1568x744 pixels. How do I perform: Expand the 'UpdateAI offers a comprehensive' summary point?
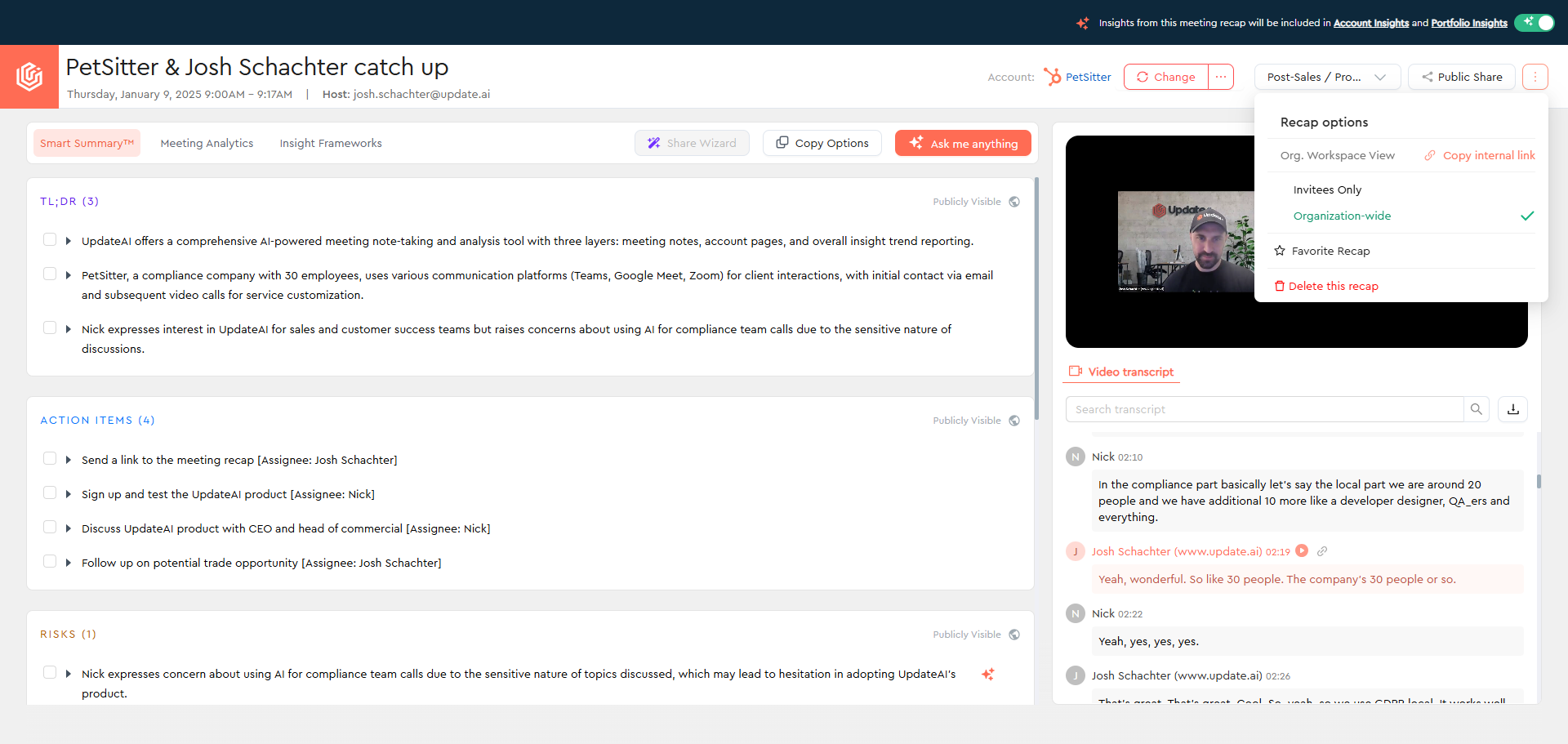(69, 241)
